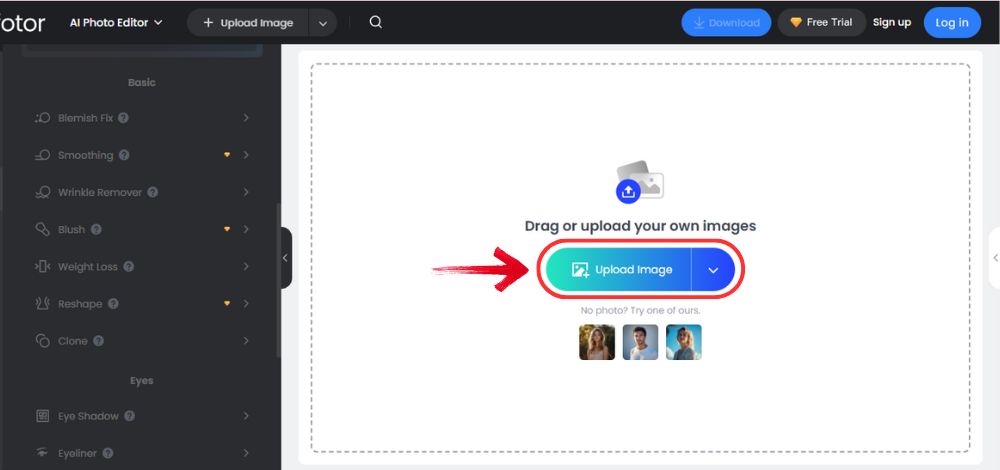Viewport: 1000px width, 470px height.
Task: Select the Blemish Fix tool
Action: (x=85, y=118)
